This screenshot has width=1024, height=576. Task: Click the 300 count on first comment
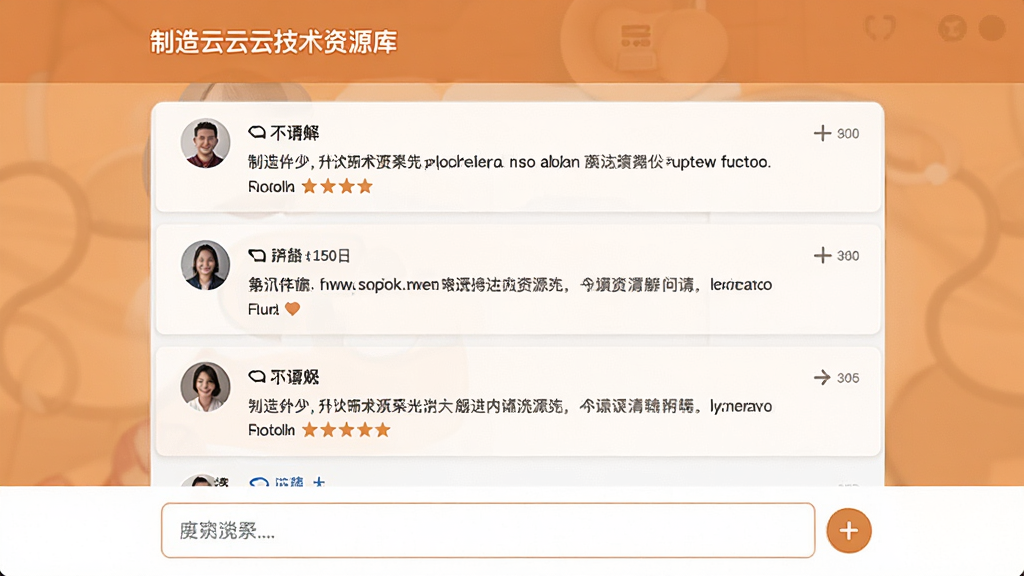click(848, 134)
